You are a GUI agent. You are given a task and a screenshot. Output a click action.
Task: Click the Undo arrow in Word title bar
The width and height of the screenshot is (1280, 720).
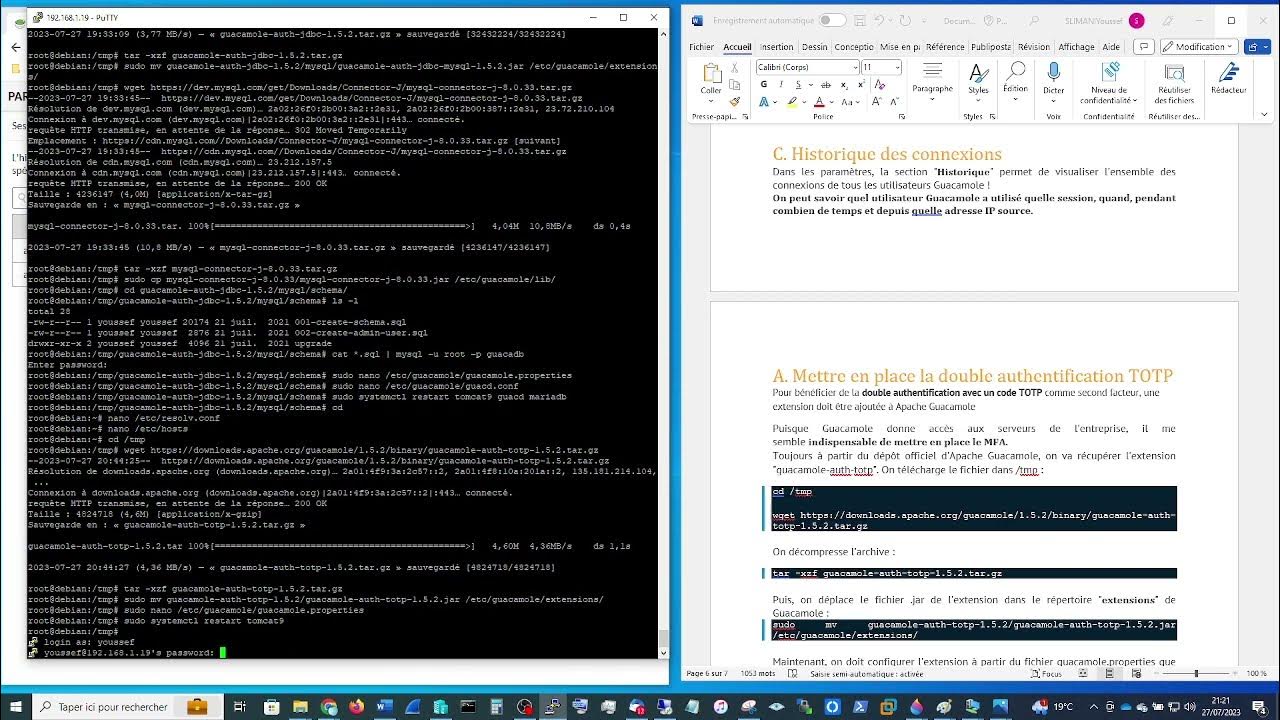(x=880, y=20)
